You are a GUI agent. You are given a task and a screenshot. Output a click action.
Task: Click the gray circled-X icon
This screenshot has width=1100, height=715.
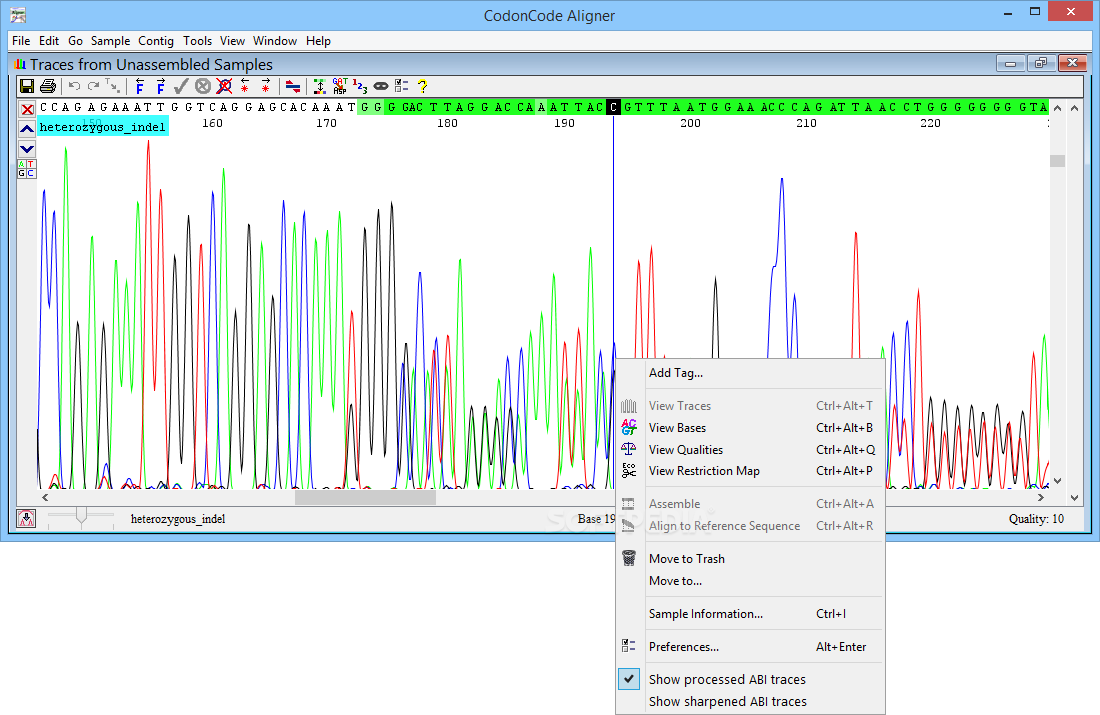(203, 86)
